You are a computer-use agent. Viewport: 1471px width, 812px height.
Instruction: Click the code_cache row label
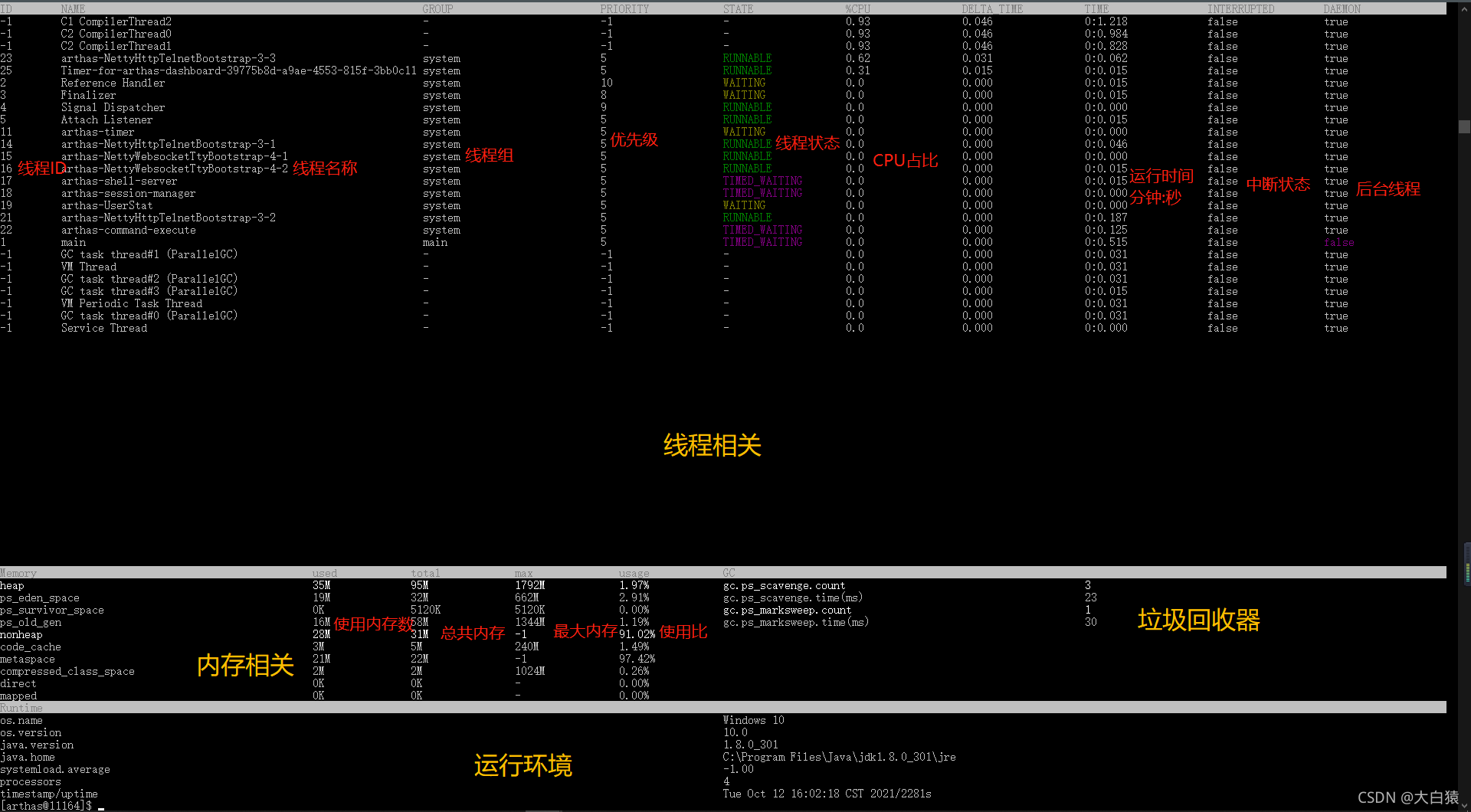point(31,647)
